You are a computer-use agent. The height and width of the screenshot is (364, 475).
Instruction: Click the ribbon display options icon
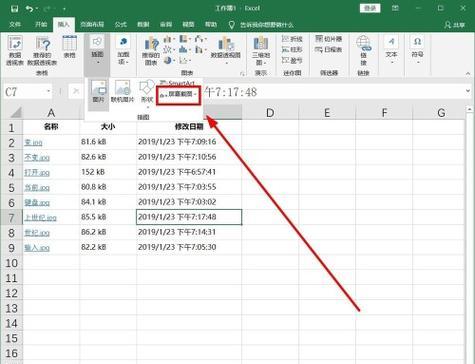395,8
